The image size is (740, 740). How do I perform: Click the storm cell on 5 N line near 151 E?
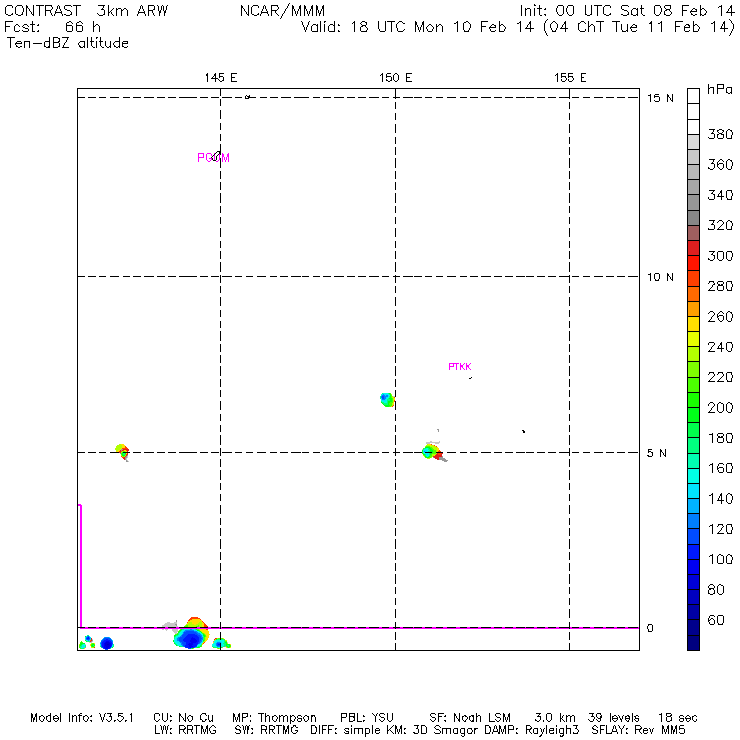pyautogui.click(x=433, y=452)
